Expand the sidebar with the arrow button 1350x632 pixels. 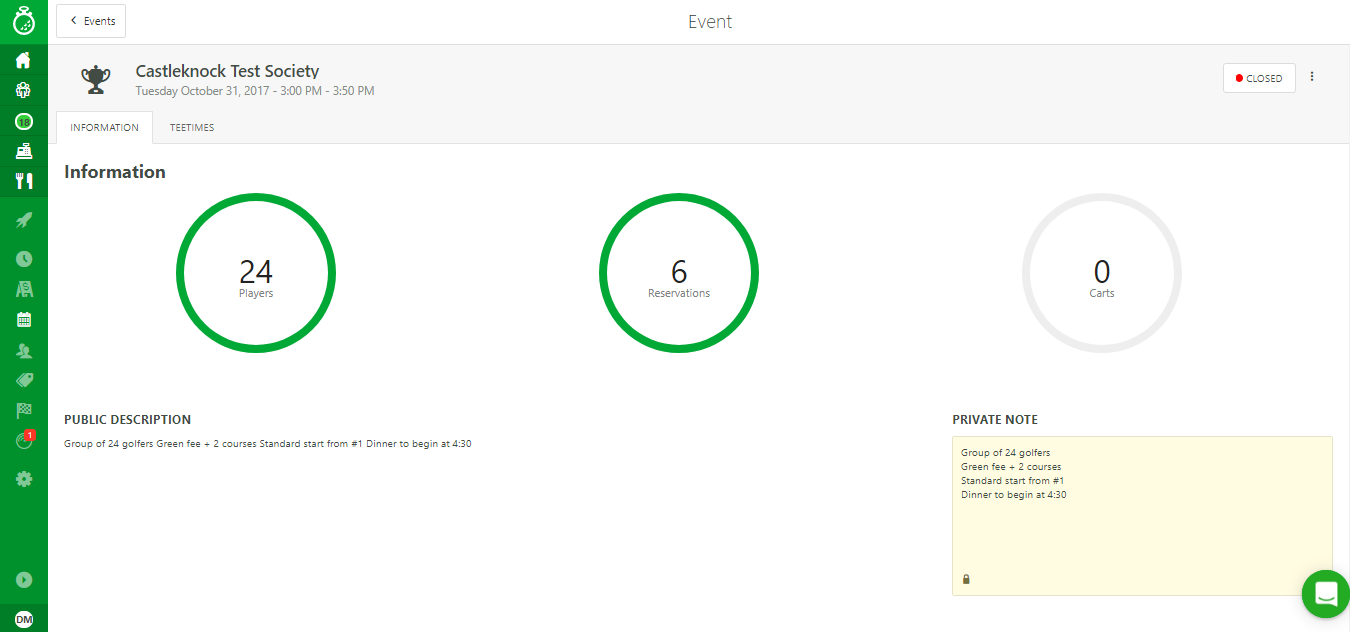tap(23, 580)
